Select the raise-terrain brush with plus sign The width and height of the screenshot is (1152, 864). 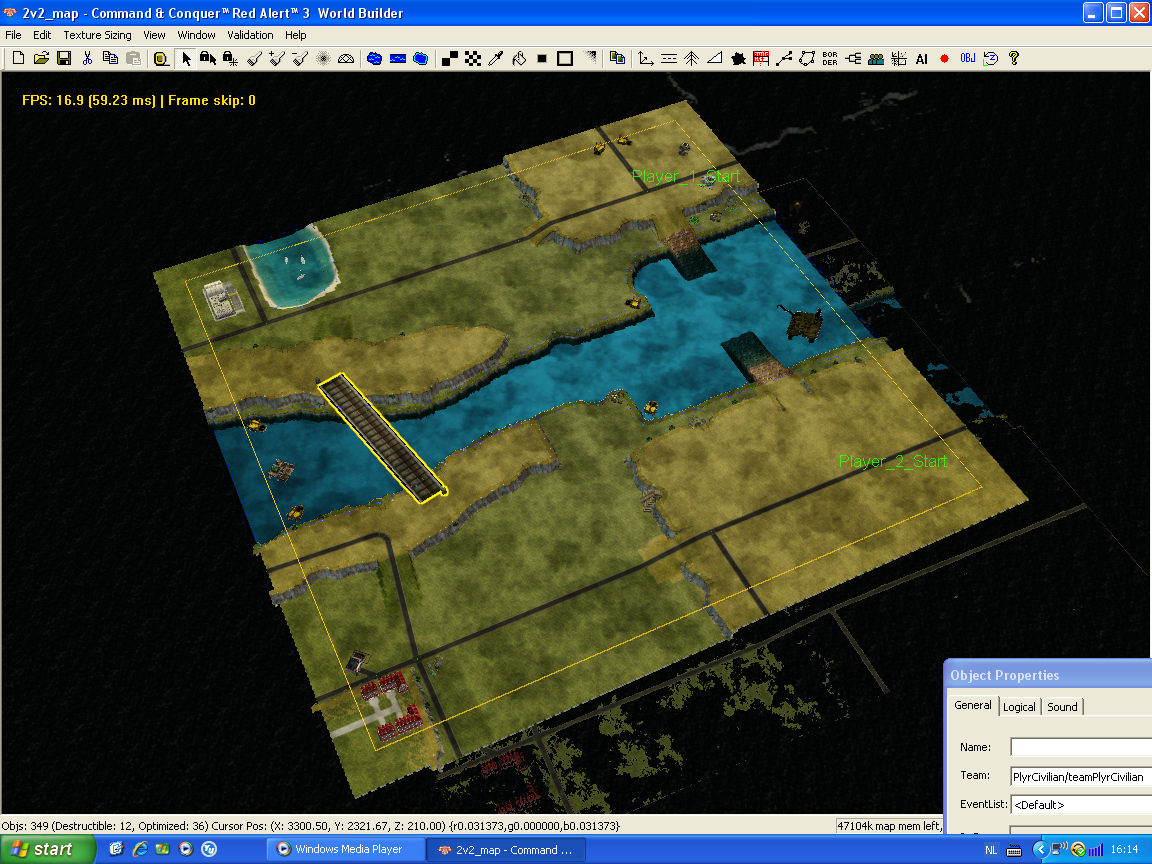277,59
